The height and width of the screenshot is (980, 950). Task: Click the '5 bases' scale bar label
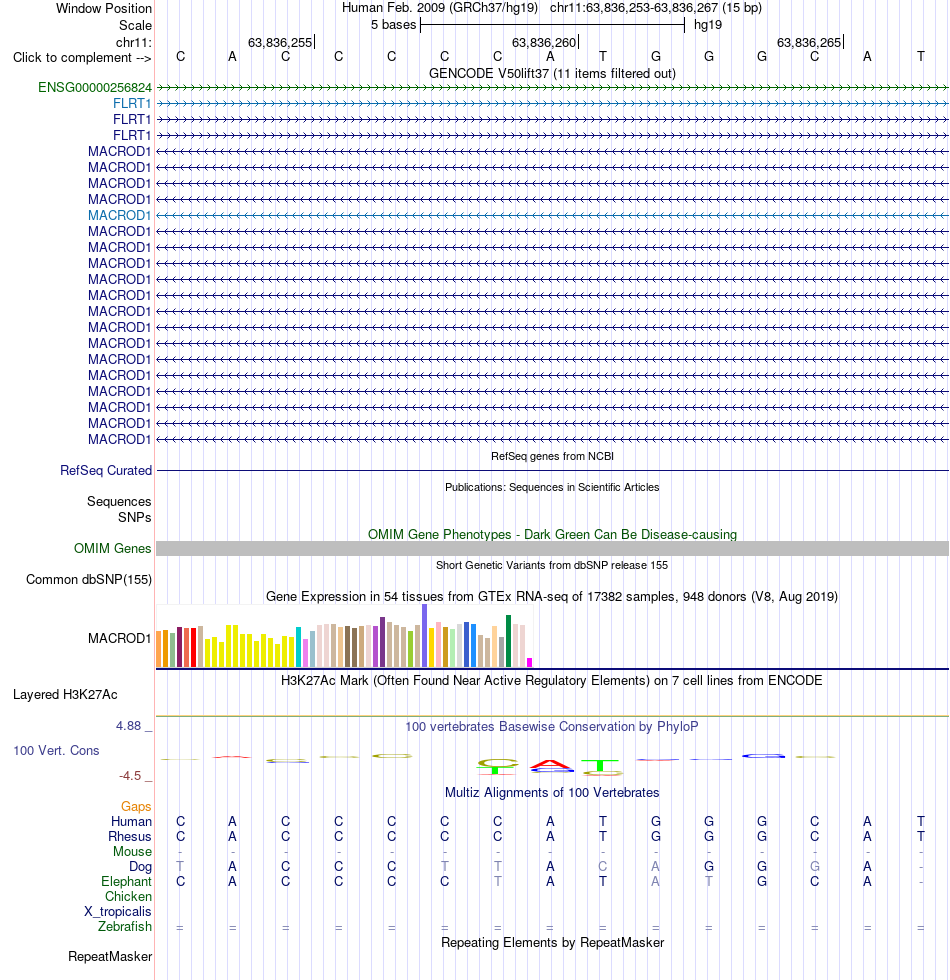click(x=393, y=25)
